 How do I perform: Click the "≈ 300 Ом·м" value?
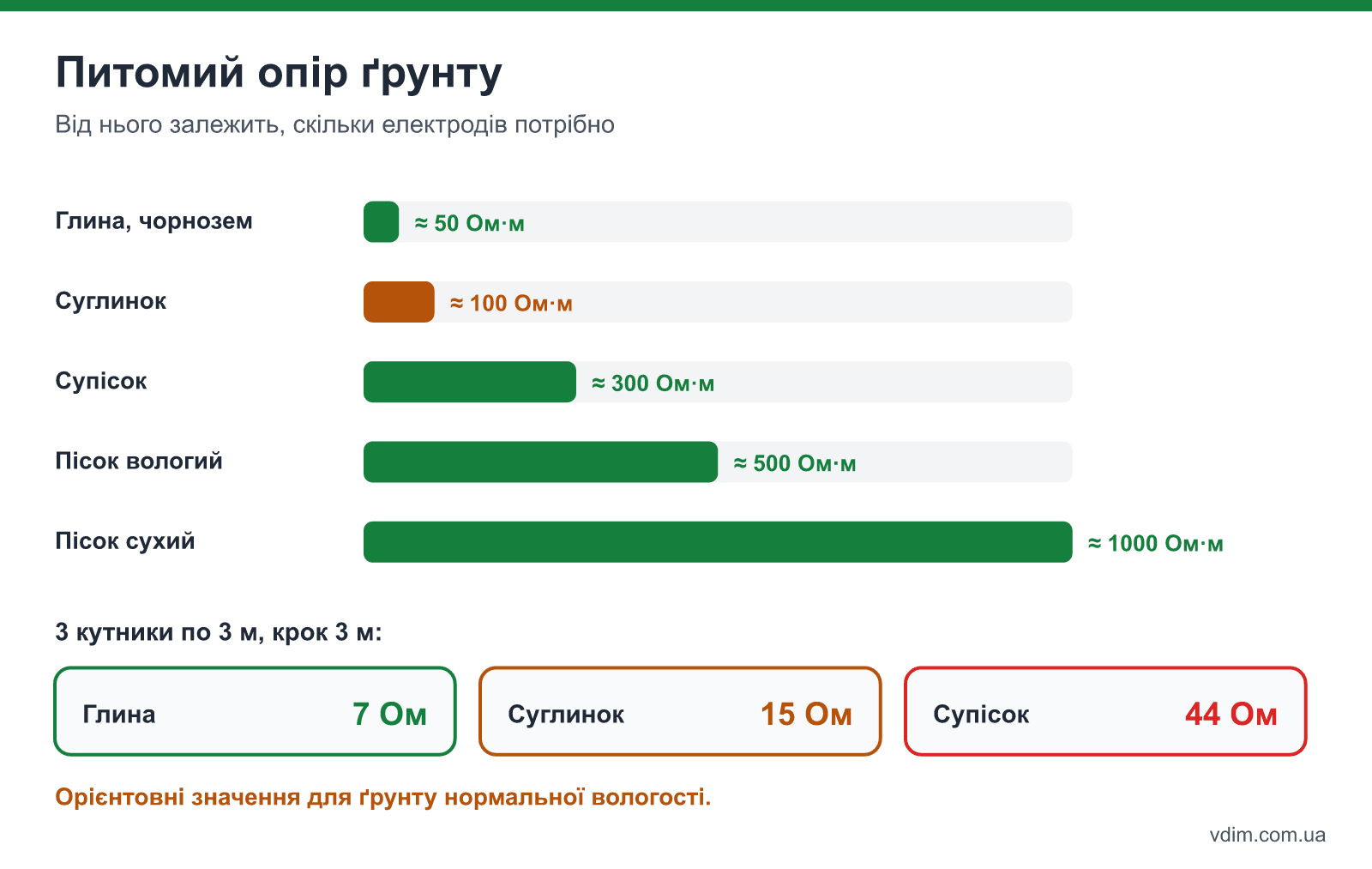point(653,383)
